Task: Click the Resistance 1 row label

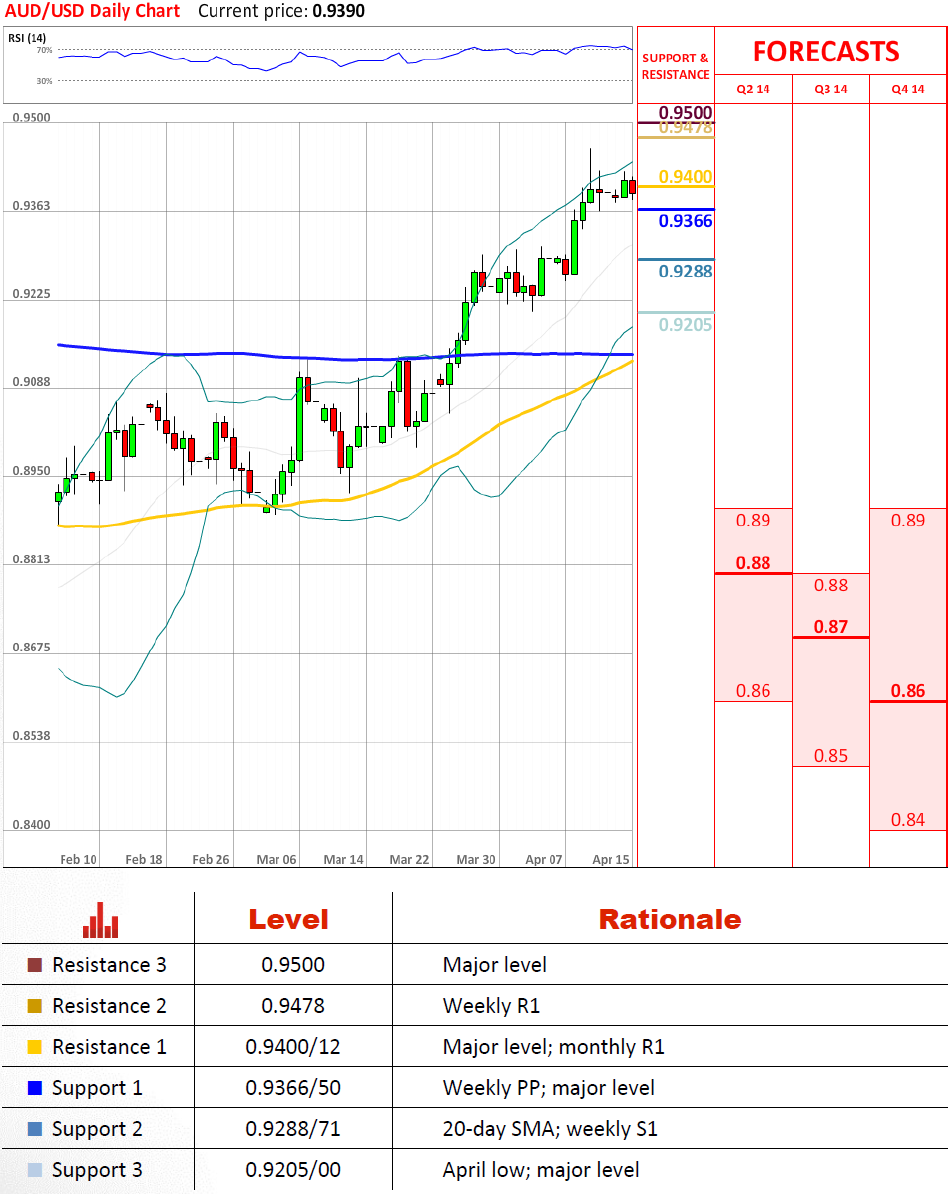Action: 109,1047
